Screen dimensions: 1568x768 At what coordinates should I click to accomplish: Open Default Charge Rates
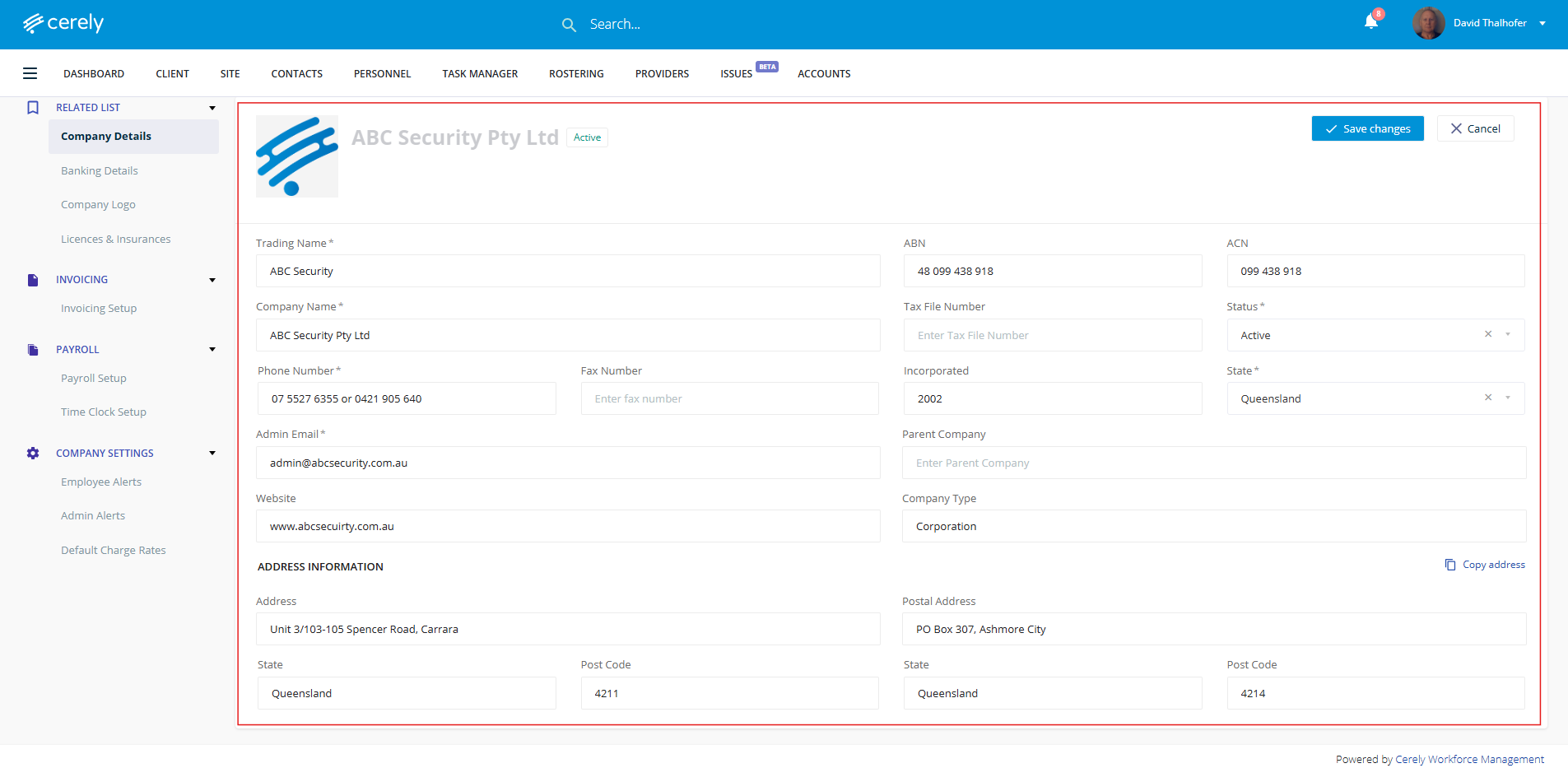(x=114, y=551)
